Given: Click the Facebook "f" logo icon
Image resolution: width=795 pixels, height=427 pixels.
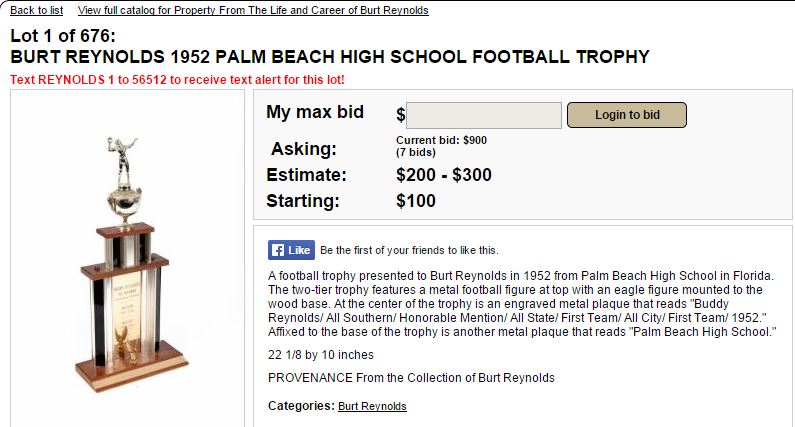Looking at the screenshot, I should pos(277,250).
